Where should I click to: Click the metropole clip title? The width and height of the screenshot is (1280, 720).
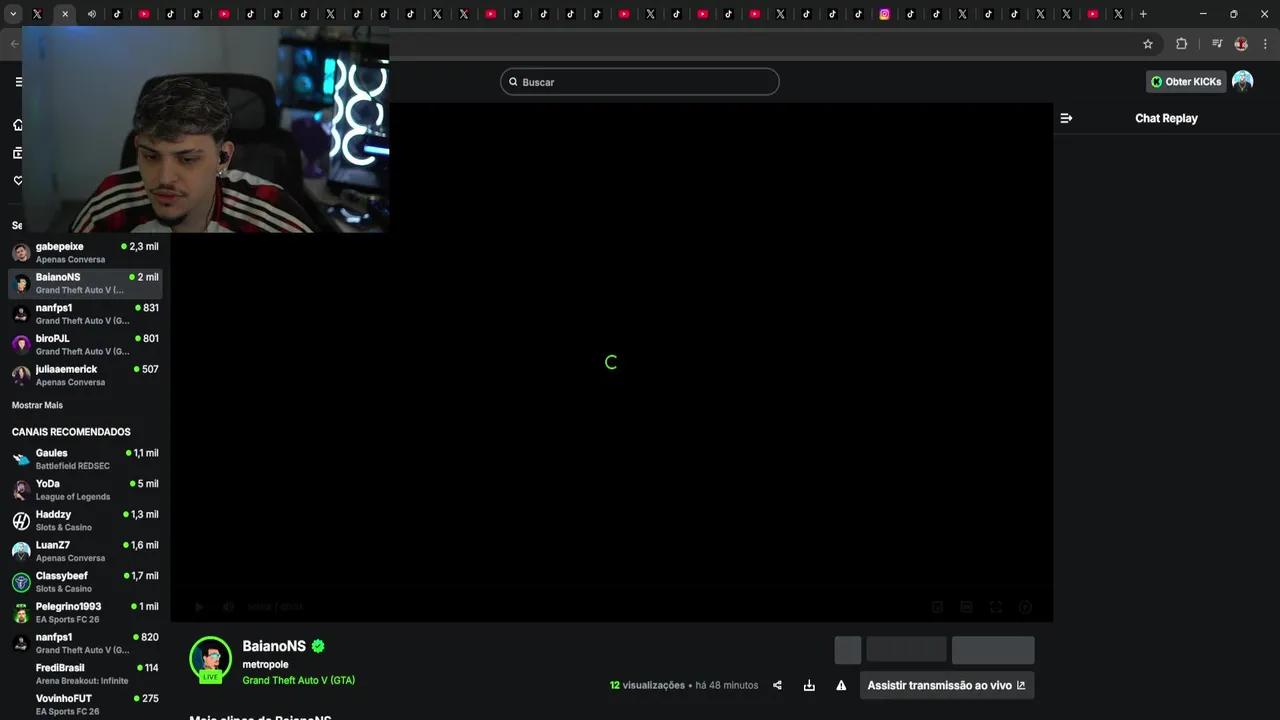coord(265,664)
